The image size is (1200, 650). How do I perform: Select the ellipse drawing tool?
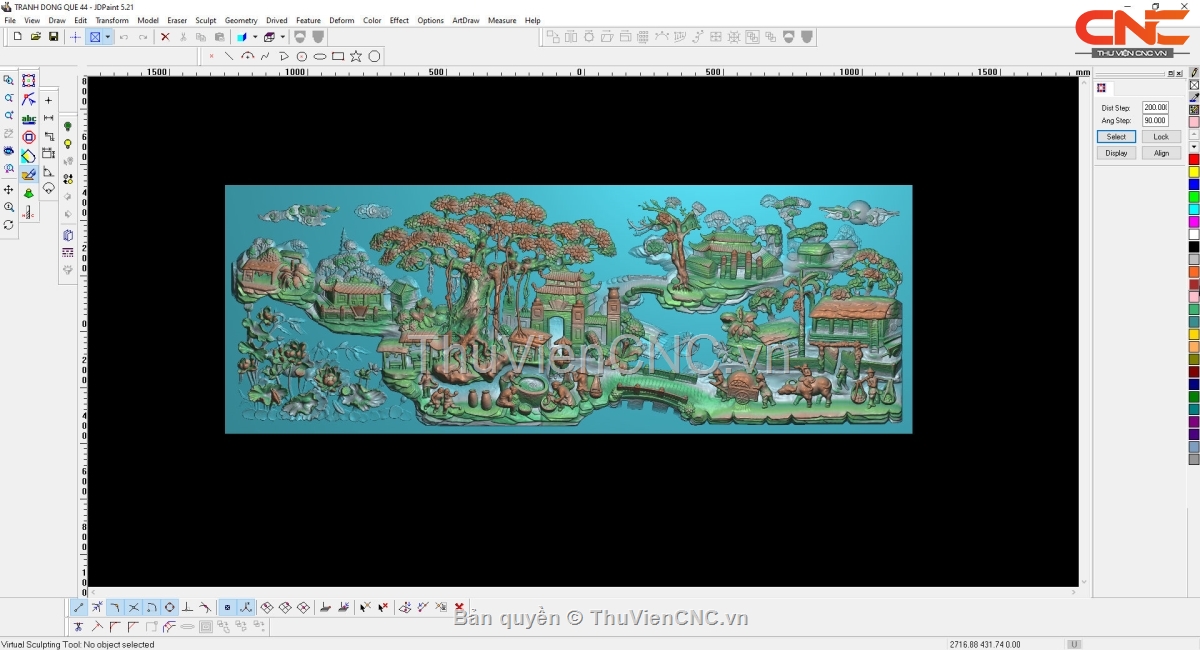tap(320, 56)
